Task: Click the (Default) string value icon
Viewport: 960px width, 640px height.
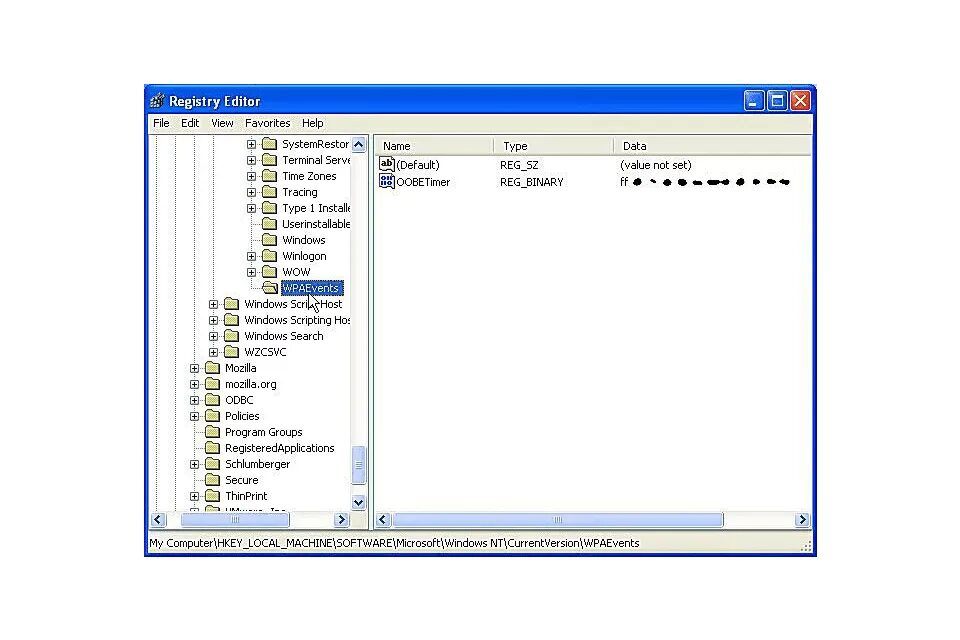Action: pyautogui.click(x=386, y=164)
